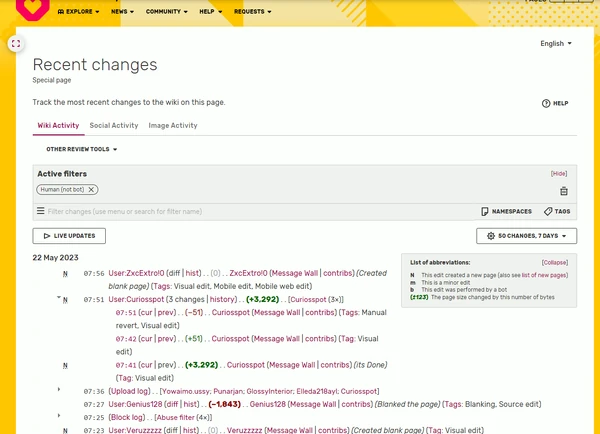Open the English language dropdown
The width and height of the screenshot is (600, 434).
coord(556,44)
